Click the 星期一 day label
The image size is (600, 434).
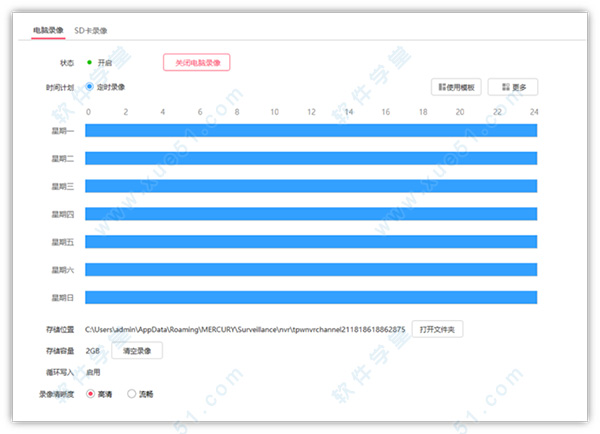[62, 131]
